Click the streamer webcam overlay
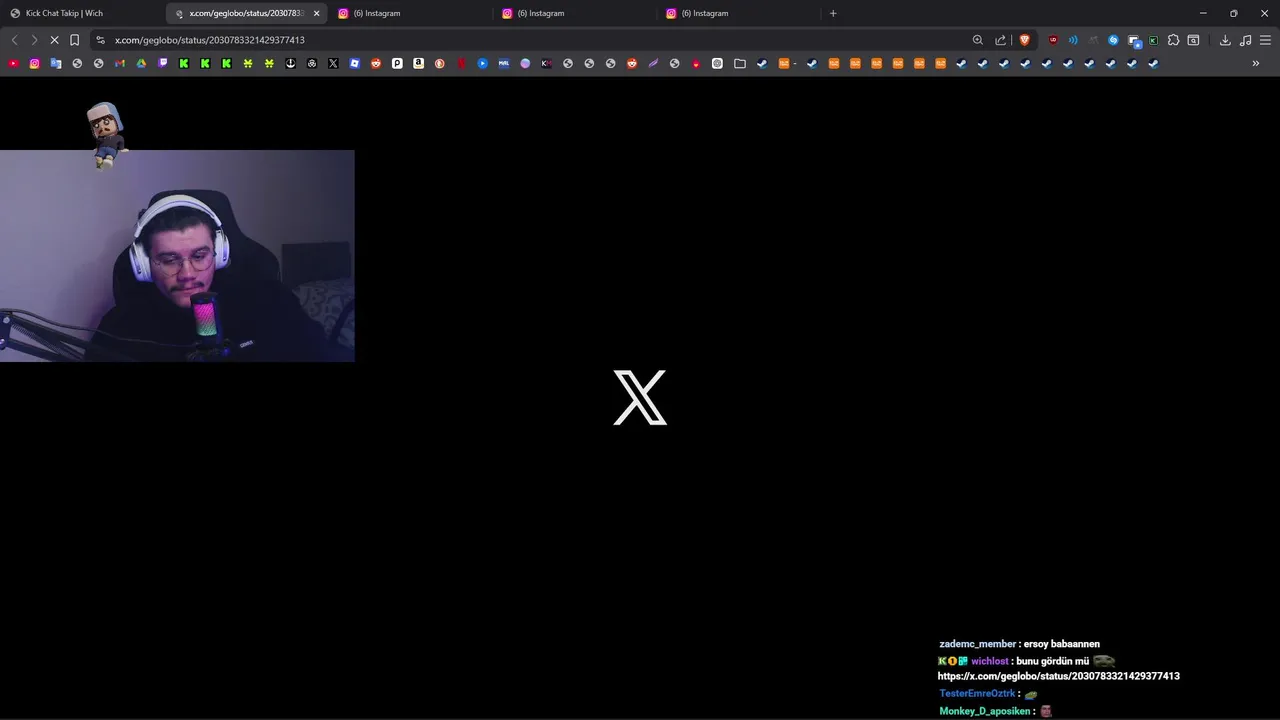 [x=177, y=256]
